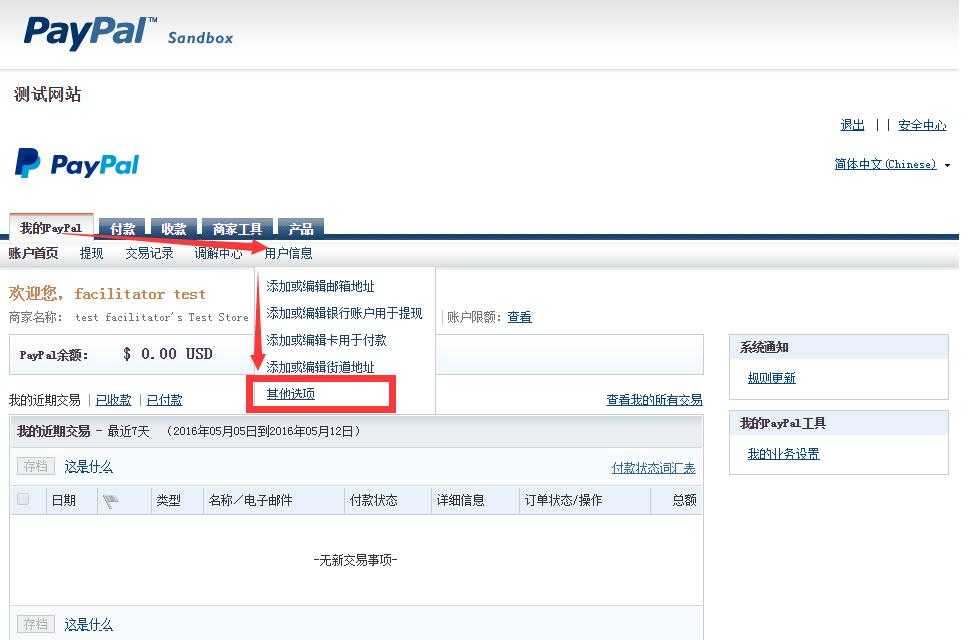Viewport: 980px width, 640px height.
Task: Click lower 这是什么 help text
Action: [x=89, y=624]
